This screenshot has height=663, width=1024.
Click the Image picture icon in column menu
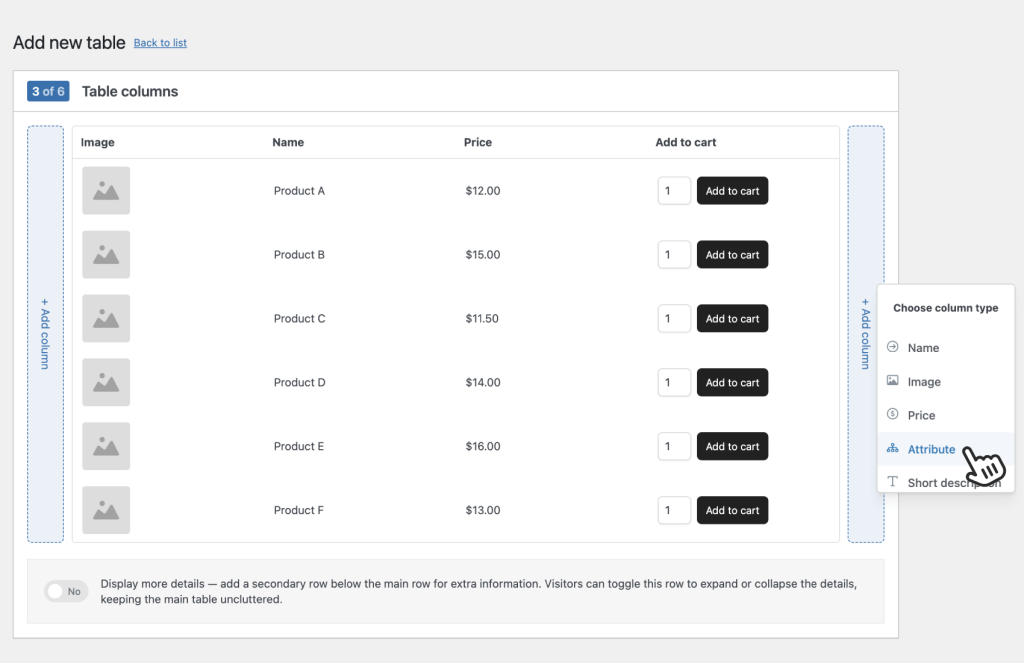[x=894, y=381]
